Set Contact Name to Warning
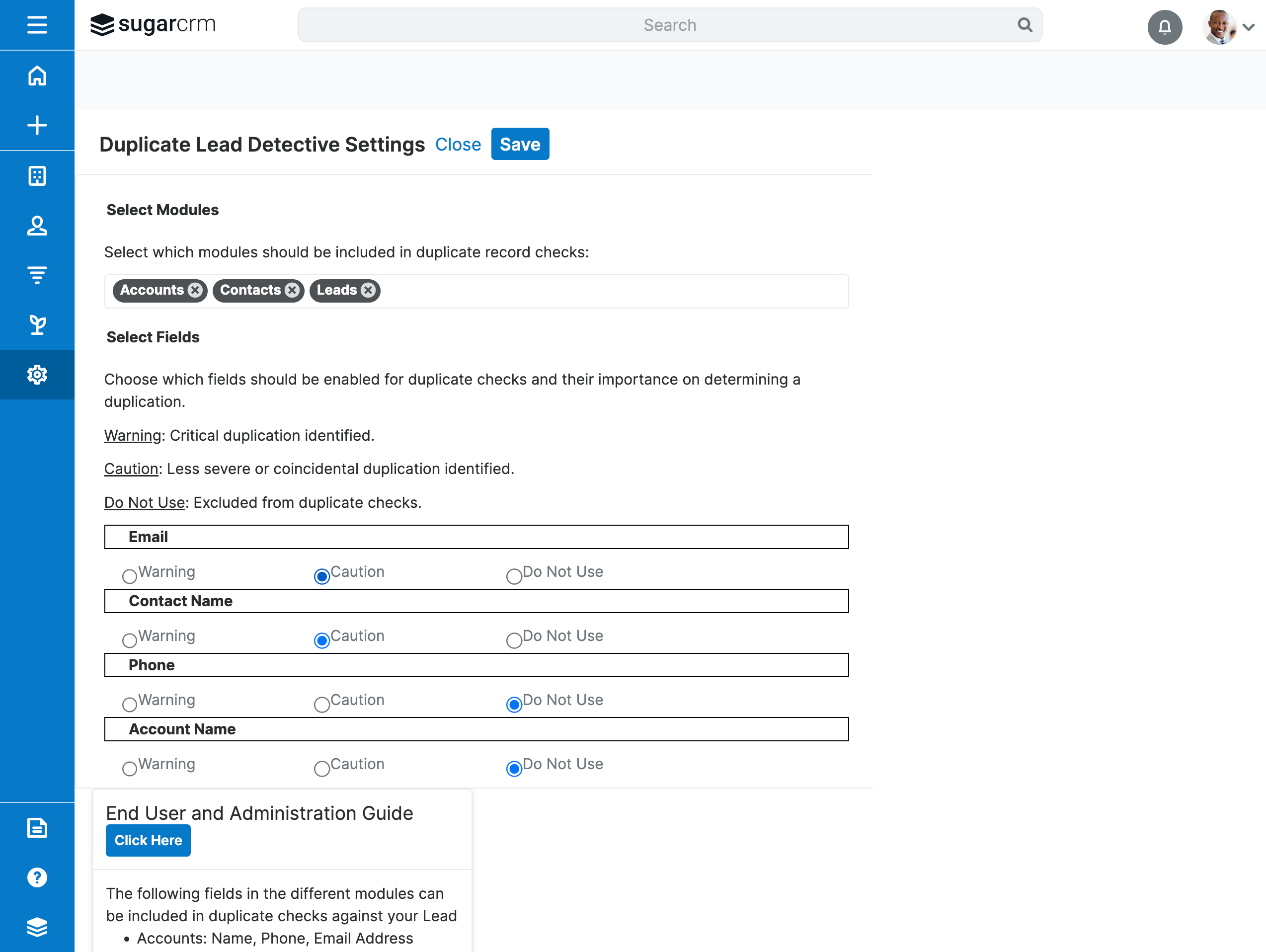1266x952 pixels. click(x=129, y=640)
